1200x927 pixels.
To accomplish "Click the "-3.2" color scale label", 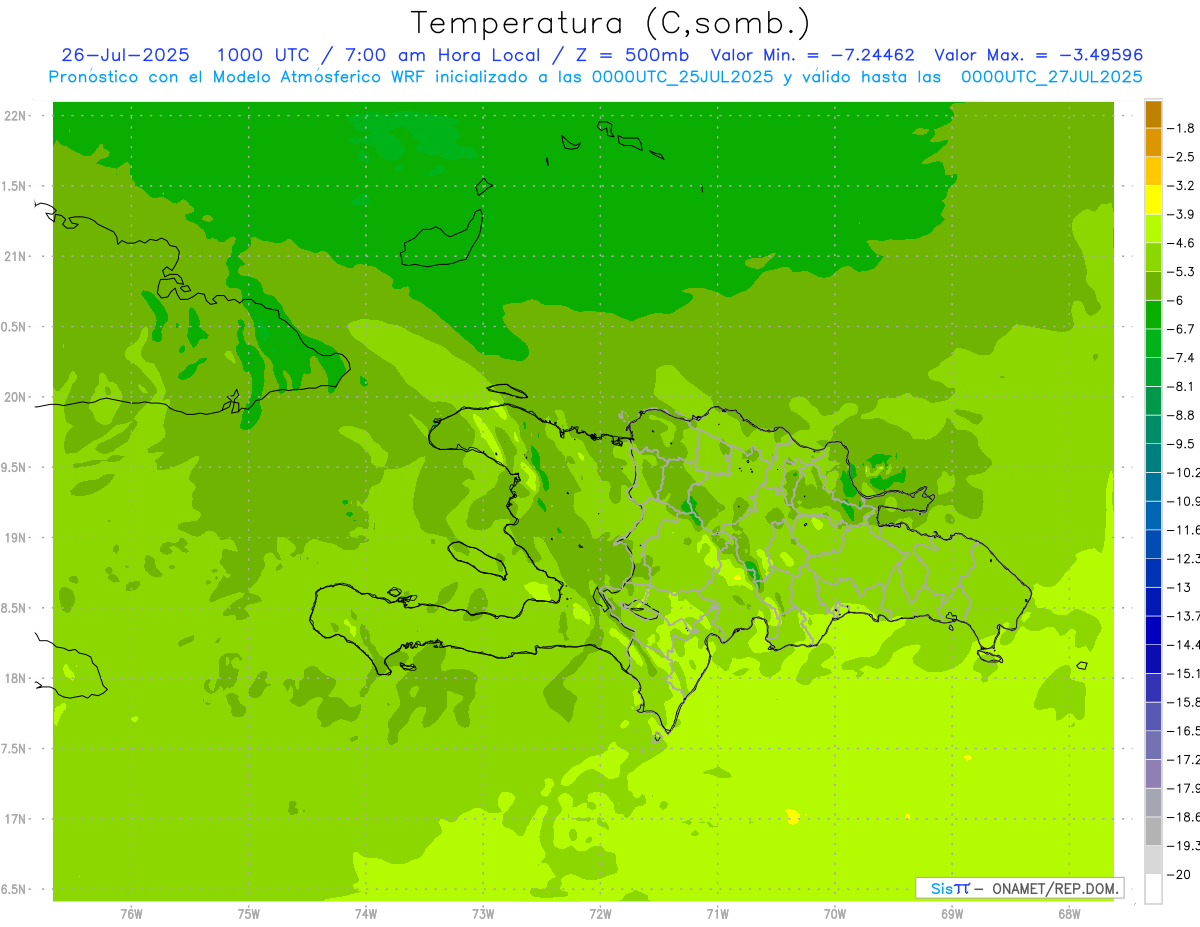I will point(1181,186).
